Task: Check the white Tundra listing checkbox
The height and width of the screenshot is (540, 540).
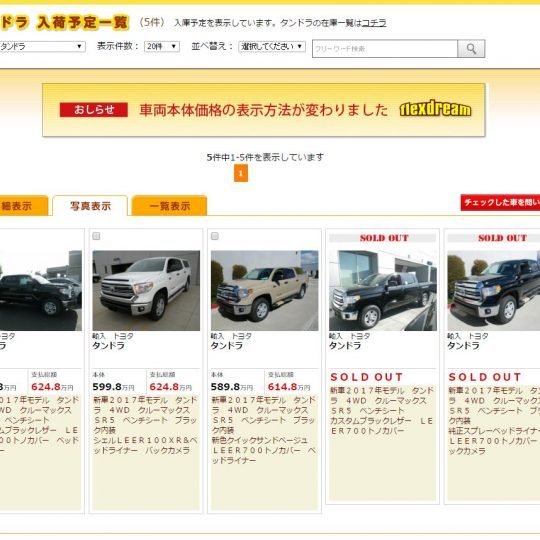Action: pyautogui.click(x=96, y=236)
